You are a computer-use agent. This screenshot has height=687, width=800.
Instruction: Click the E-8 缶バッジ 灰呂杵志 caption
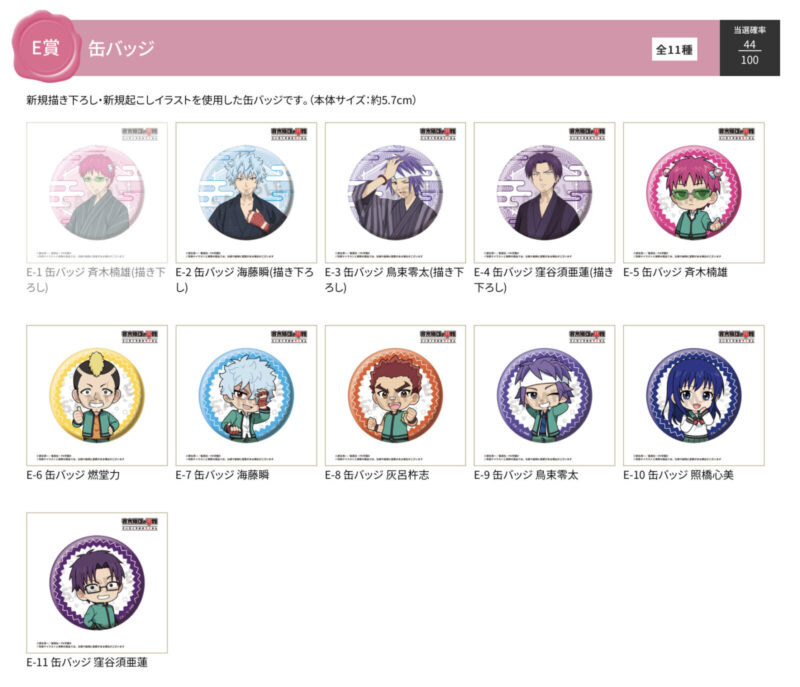coord(377,475)
